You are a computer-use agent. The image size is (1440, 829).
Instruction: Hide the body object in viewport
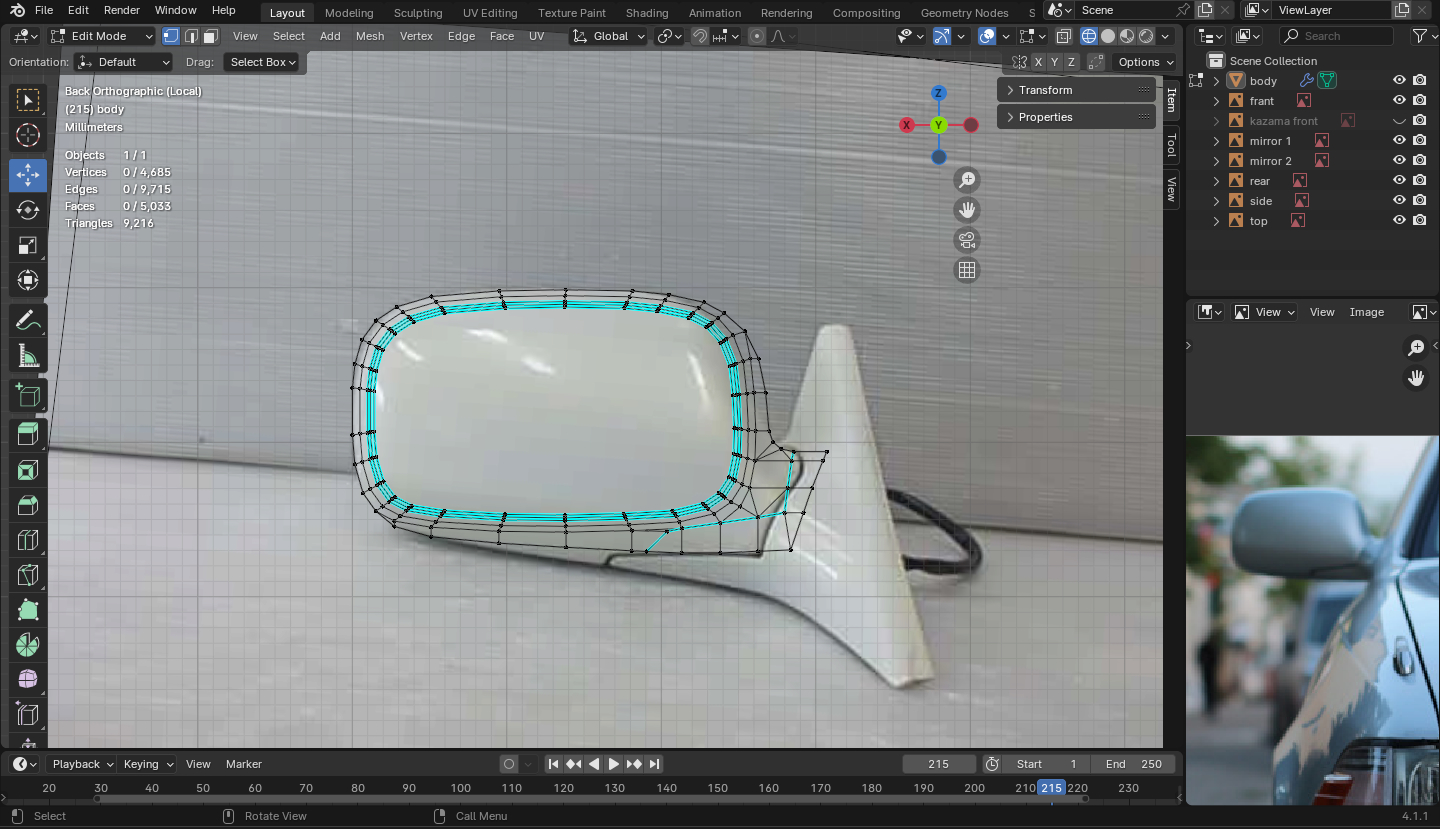pyautogui.click(x=1399, y=81)
